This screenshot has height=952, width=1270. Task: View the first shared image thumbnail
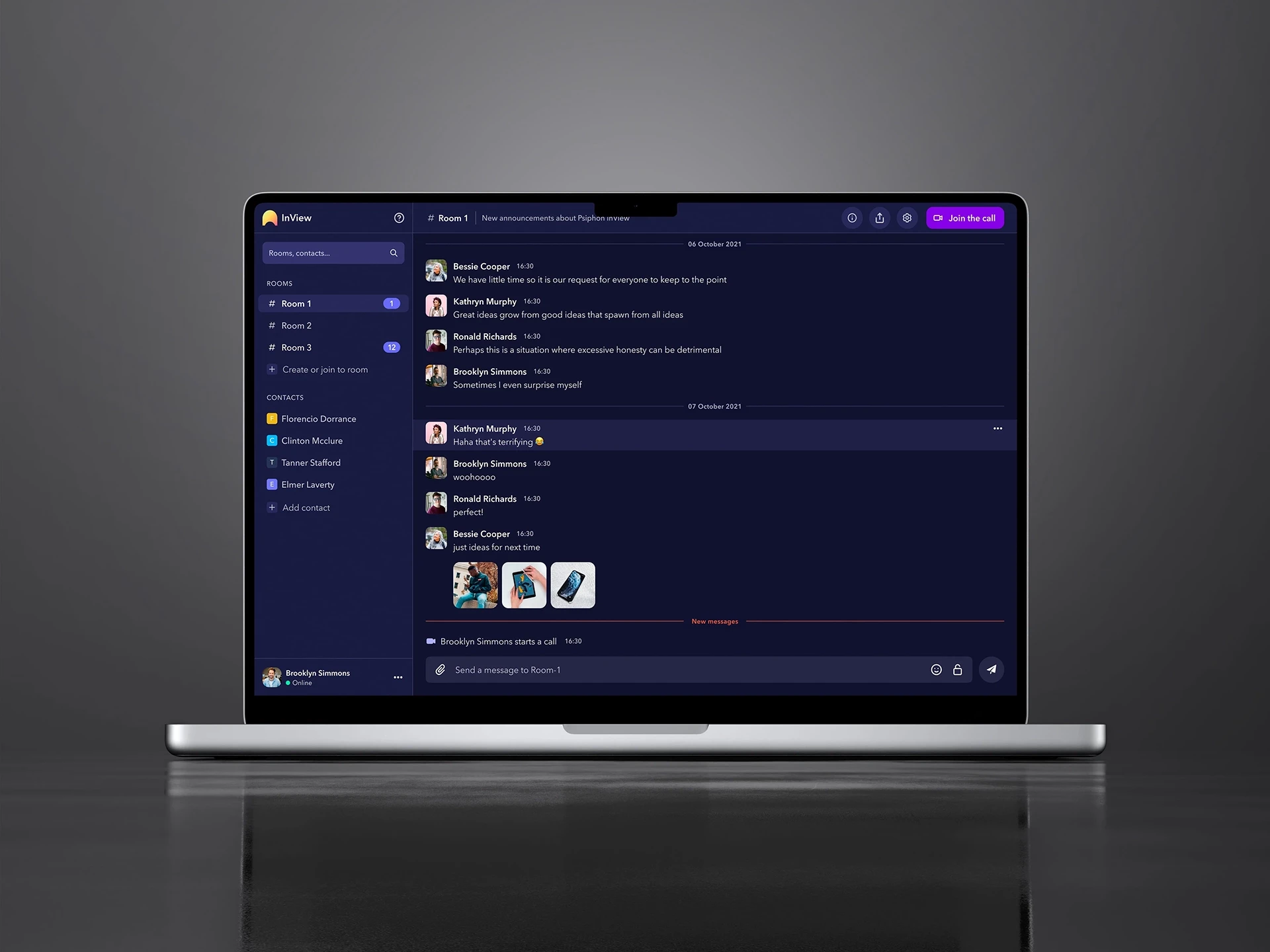(475, 584)
